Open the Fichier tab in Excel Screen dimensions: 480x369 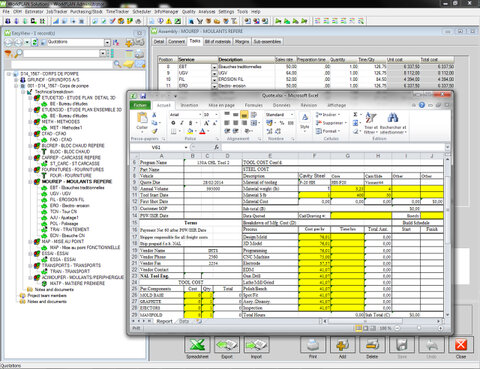point(140,105)
